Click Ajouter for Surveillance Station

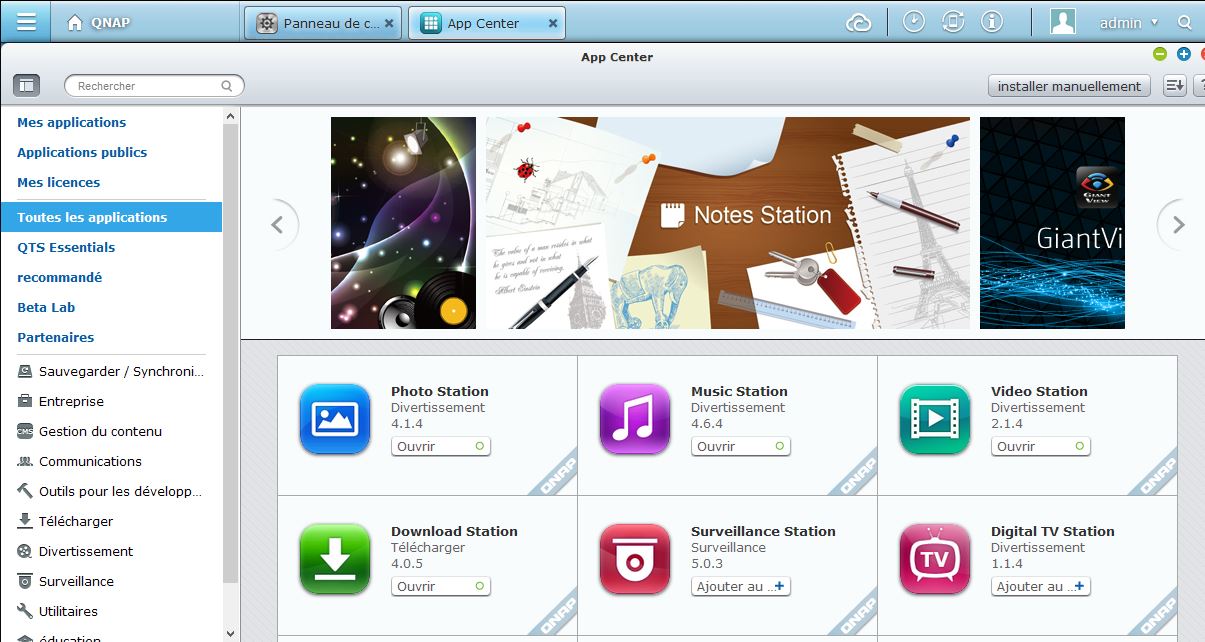(741, 587)
